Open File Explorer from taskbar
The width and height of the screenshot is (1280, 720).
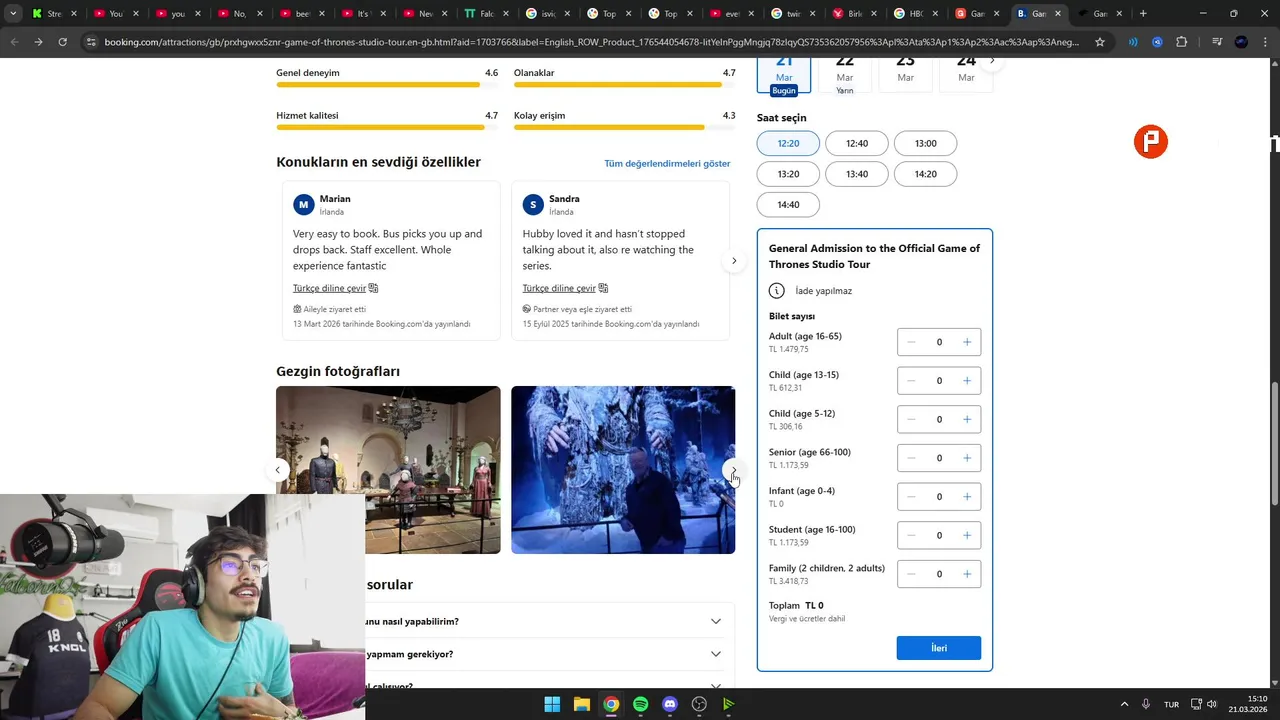click(581, 704)
